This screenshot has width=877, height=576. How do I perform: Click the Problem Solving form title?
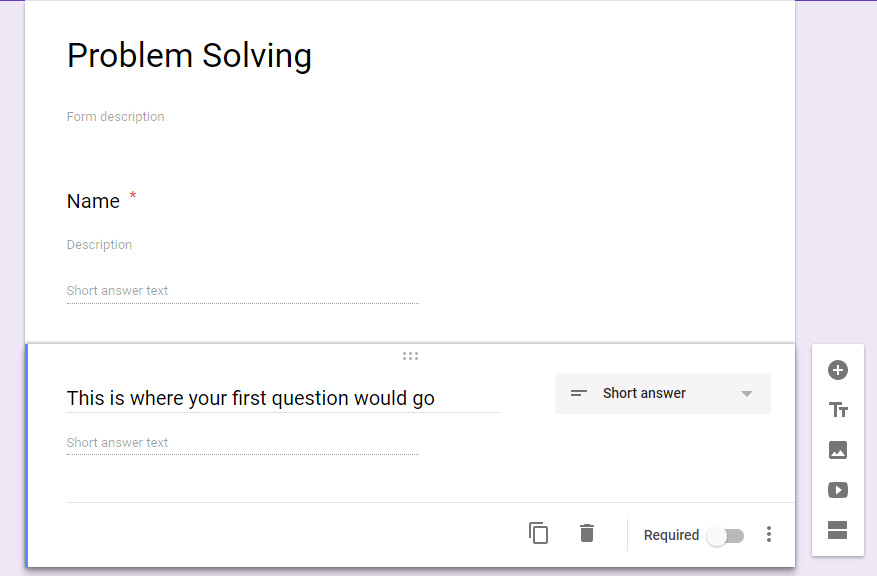point(189,56)
